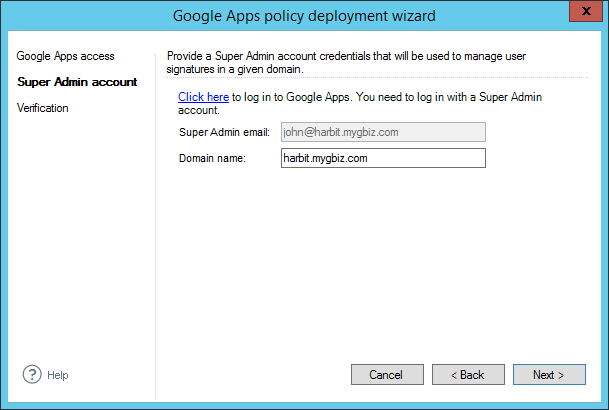Select the Super Admin account step
The image size is (609, 410).
tap(77, 82)
